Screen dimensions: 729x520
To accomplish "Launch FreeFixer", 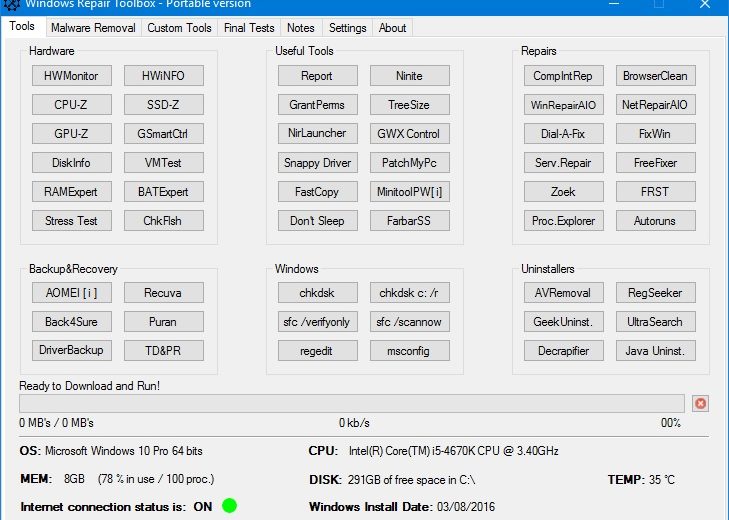I will [656, 163].
